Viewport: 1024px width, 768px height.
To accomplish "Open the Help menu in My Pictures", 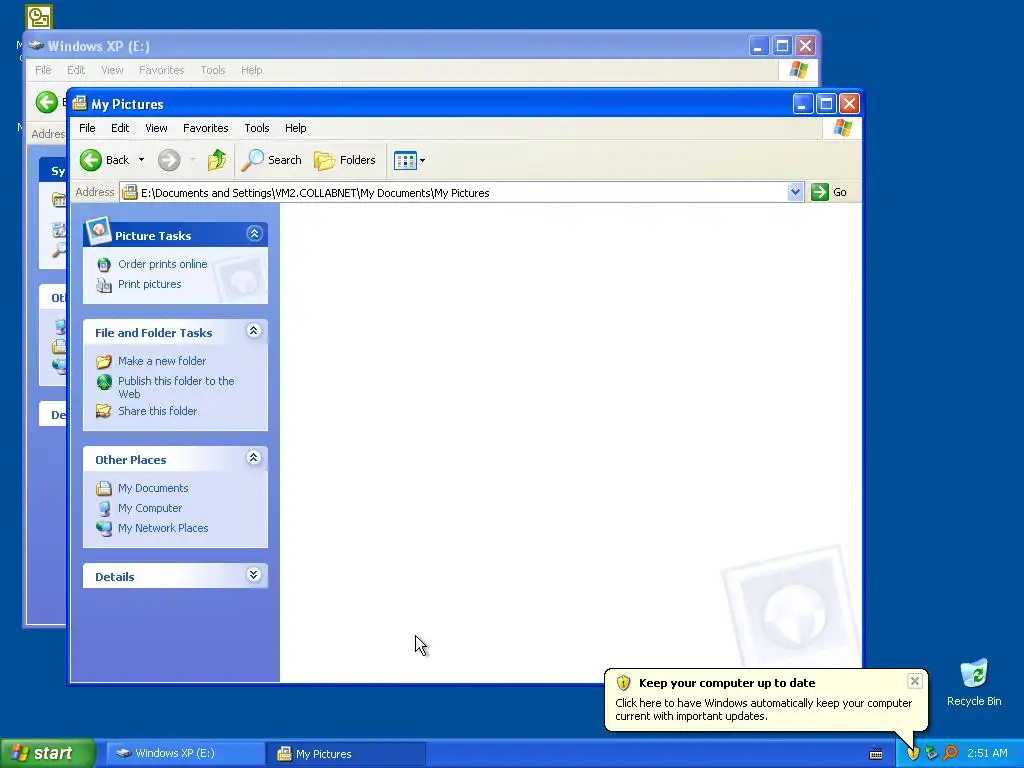I will click(295, 128).
